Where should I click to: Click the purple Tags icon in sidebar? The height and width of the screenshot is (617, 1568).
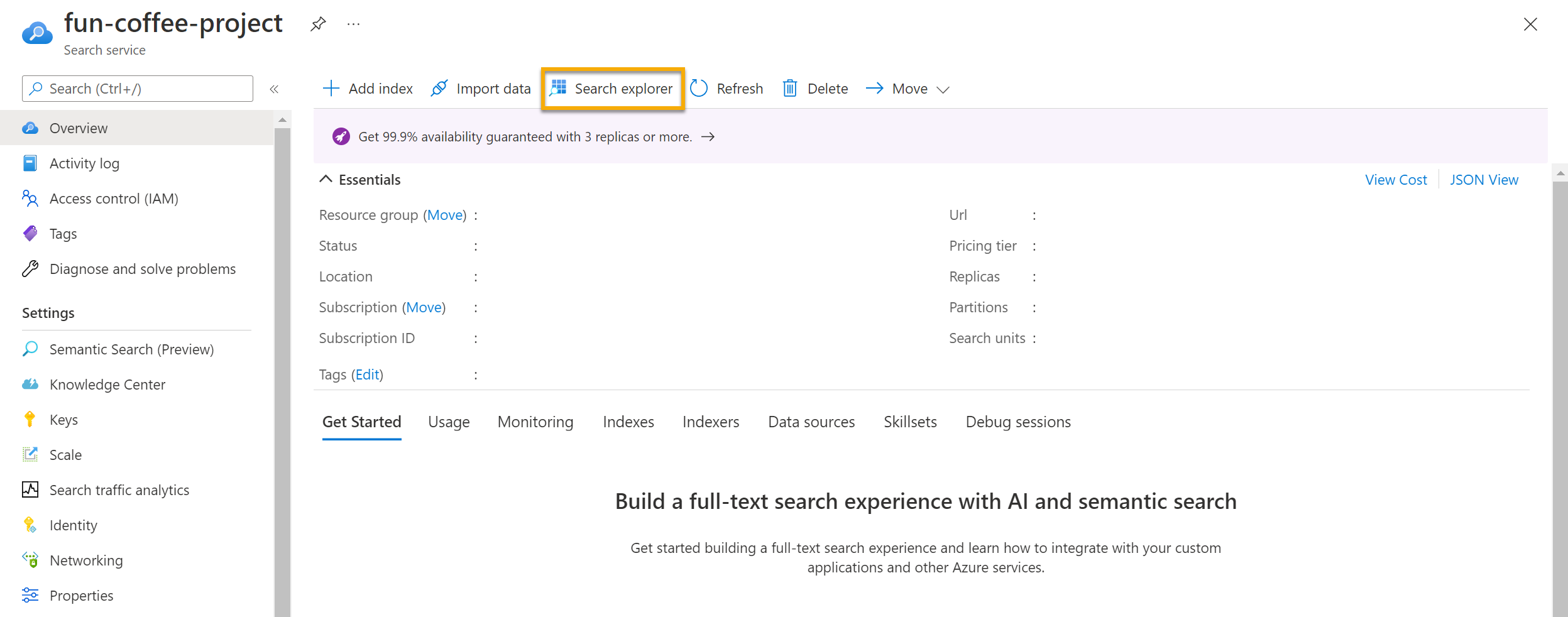pos(30,234)
